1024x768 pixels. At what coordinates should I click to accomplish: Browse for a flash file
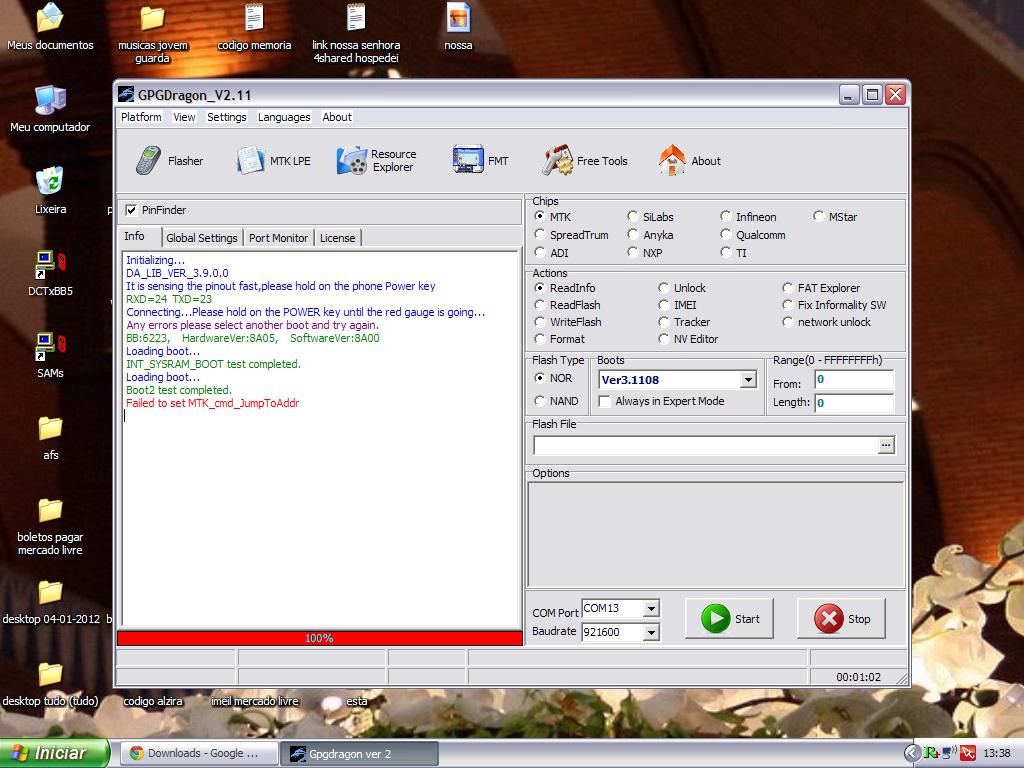tap(886, 445)
